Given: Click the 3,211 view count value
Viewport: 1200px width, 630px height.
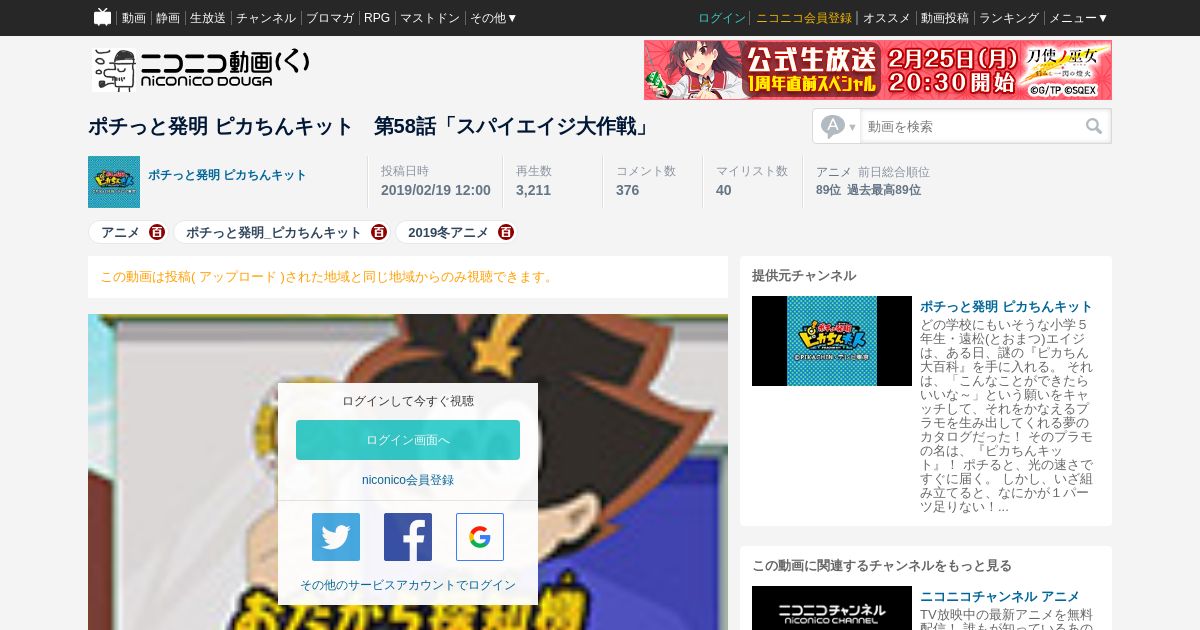Looking at the screenshot, I should pos(533,190).
